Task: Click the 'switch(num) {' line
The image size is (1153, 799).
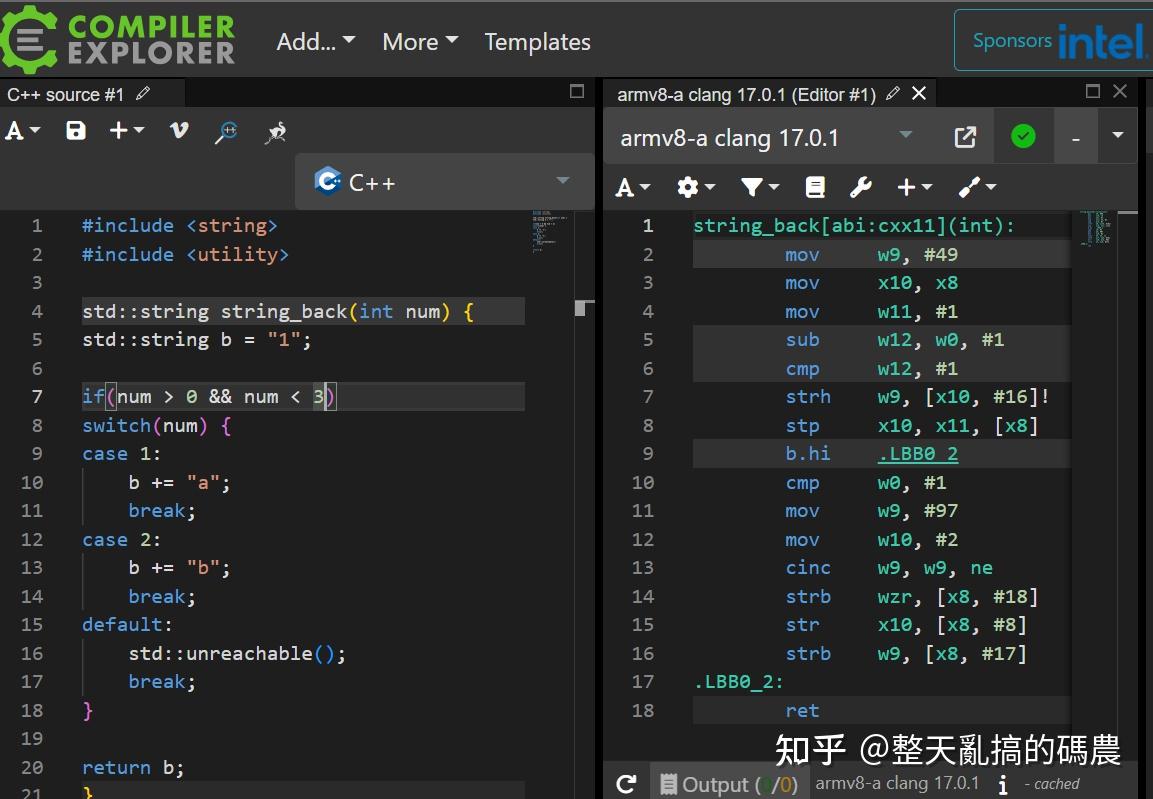Action: pos(157,426)
